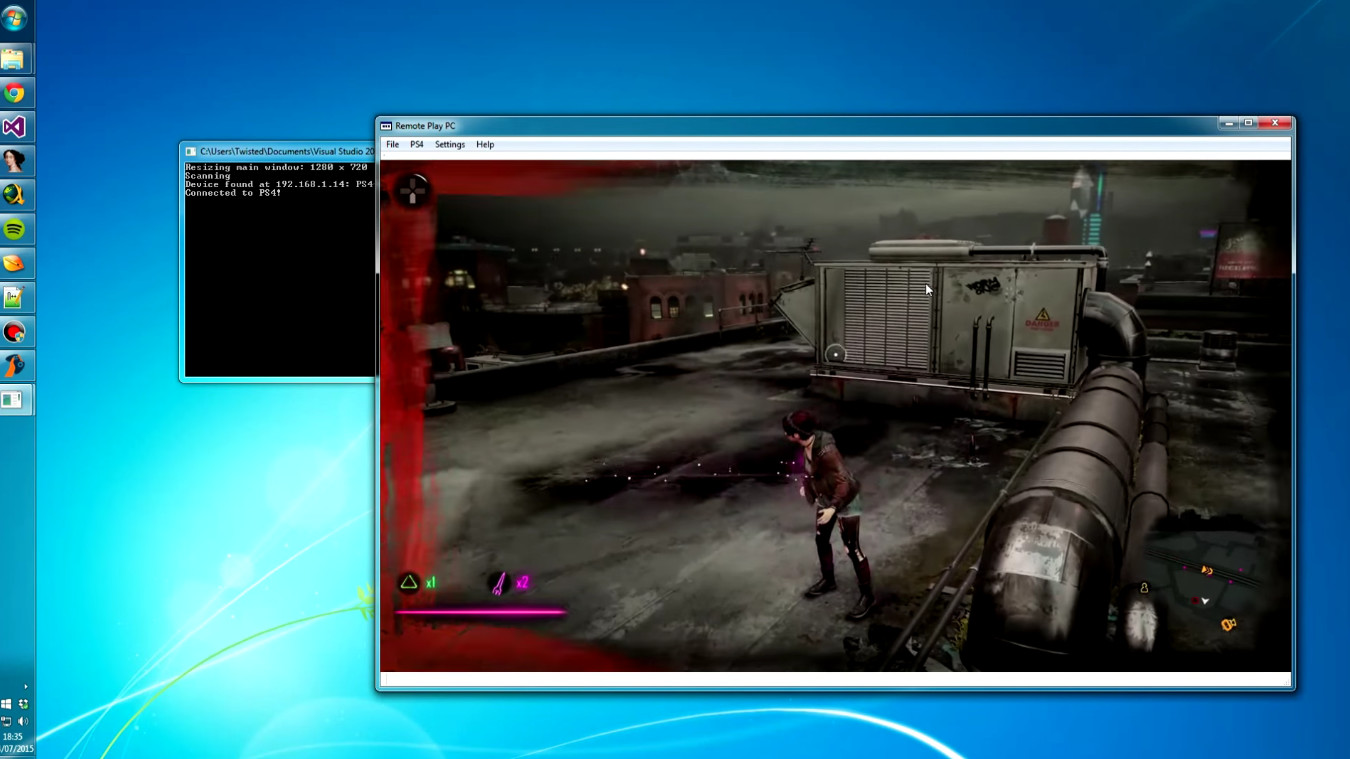Viewport: 1350px width, 759px height.
Task: Expand hidden system tray icons arrow
Action: point(25,687)
